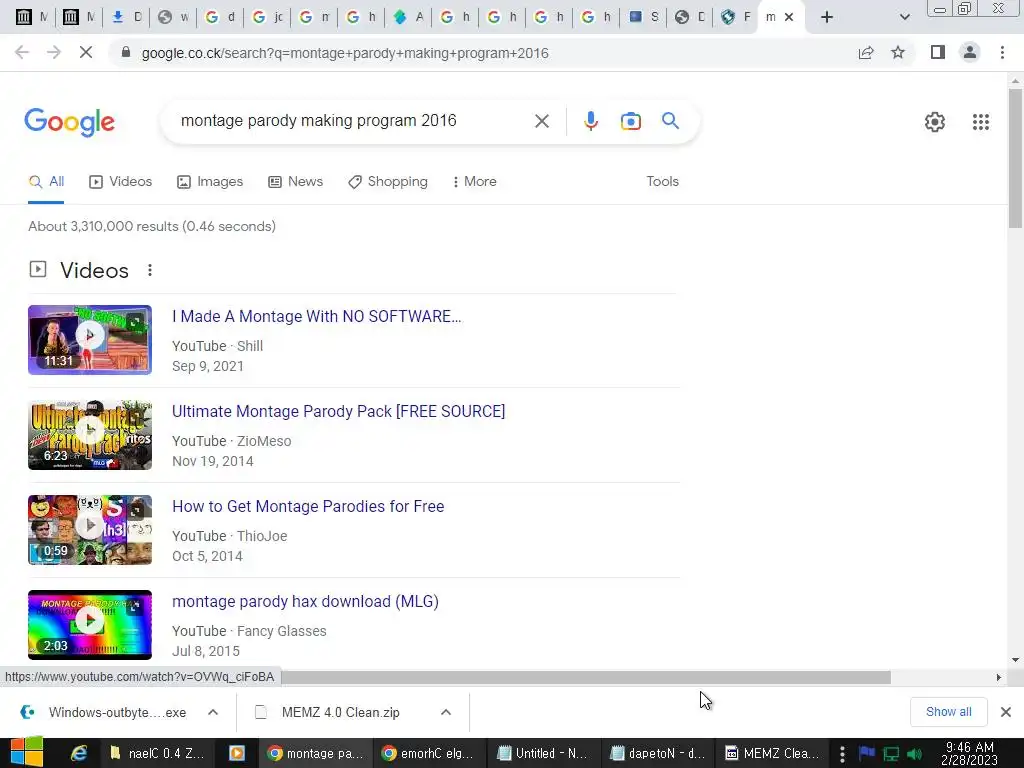1024x768 pixels.
Task: Close the downloads bar
Action: tap(1006, 712)
